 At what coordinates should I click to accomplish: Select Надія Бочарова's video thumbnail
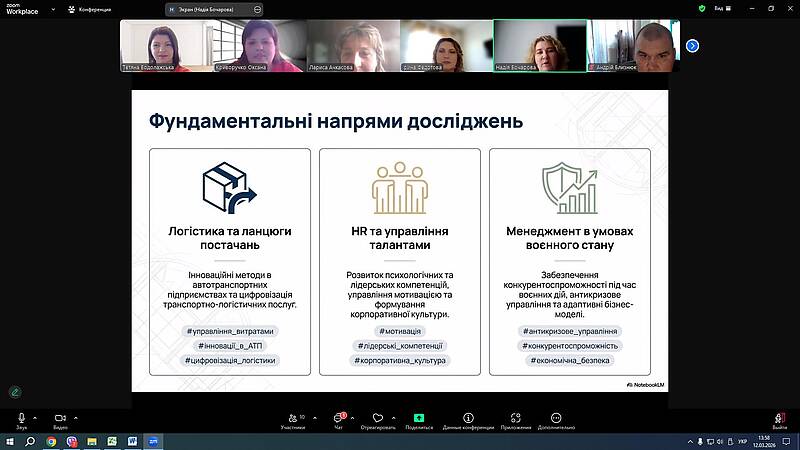pos(539,45)
